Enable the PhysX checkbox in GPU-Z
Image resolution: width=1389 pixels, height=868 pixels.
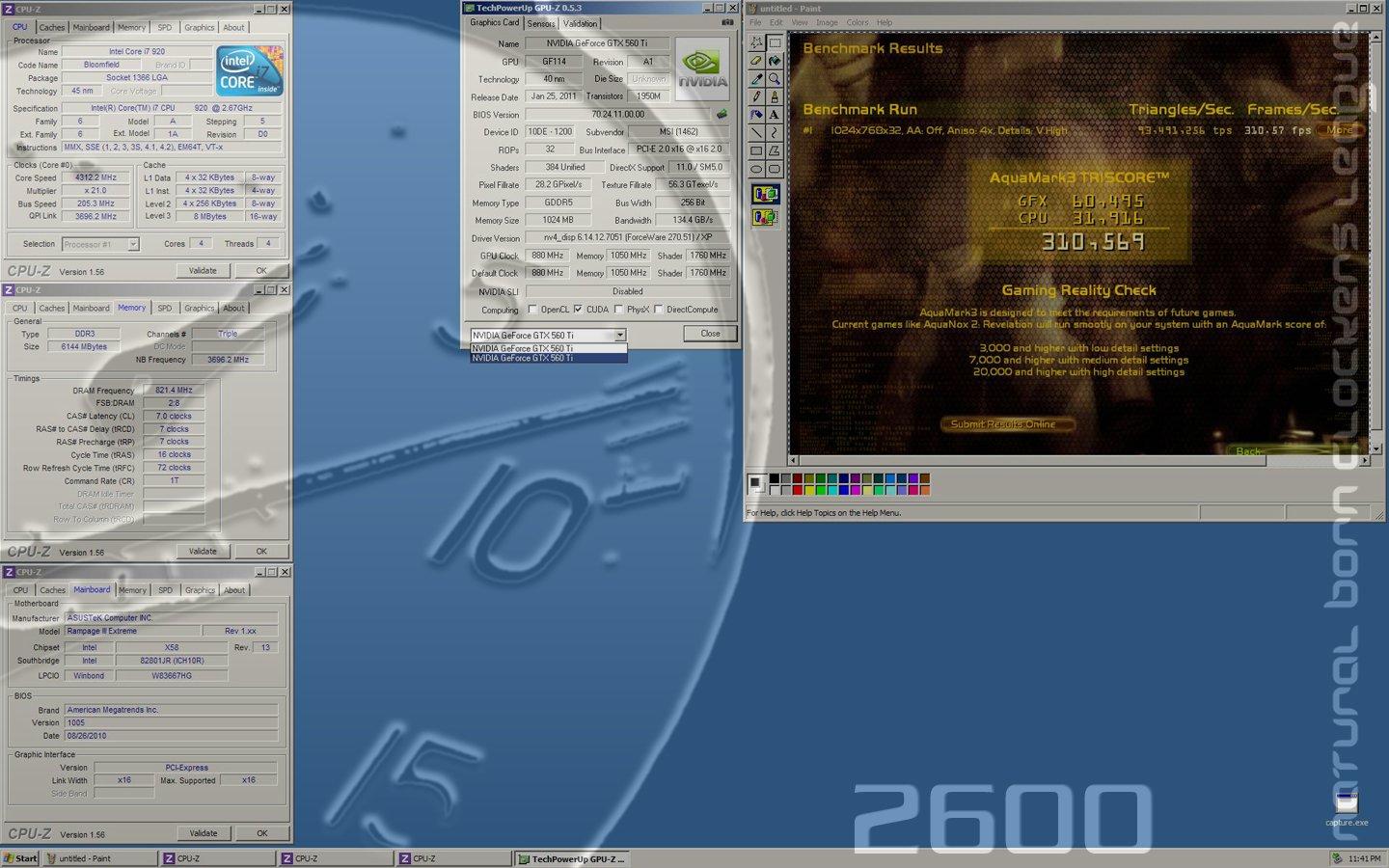tap(618, 310)
